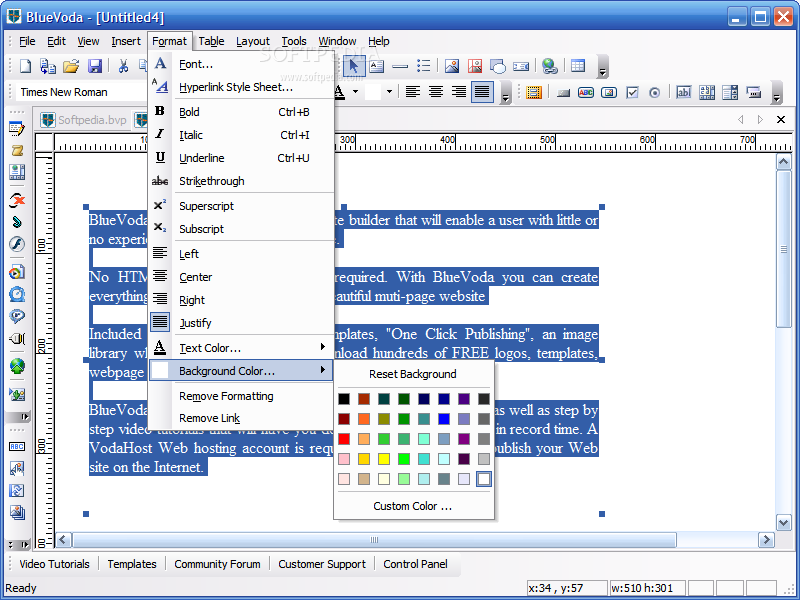This screenshot has width=800, height=600.
Task: Toggle Bold in the Format menu
Action: coord(189,112)
